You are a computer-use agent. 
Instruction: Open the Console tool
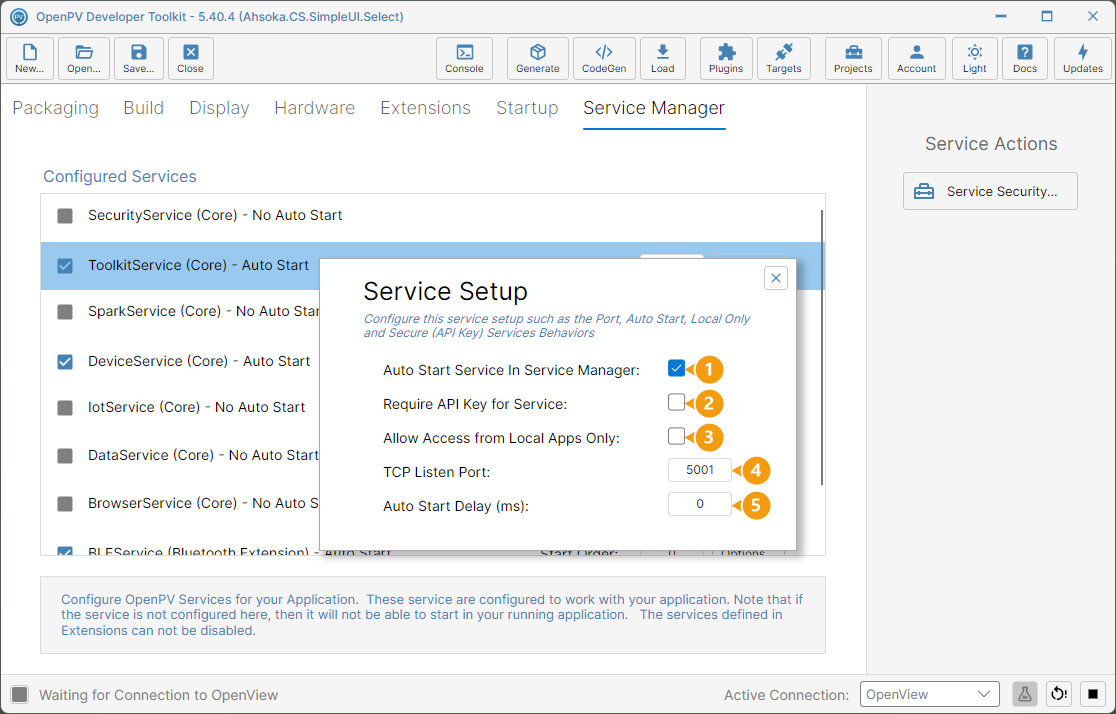click(x=464, y=58)
